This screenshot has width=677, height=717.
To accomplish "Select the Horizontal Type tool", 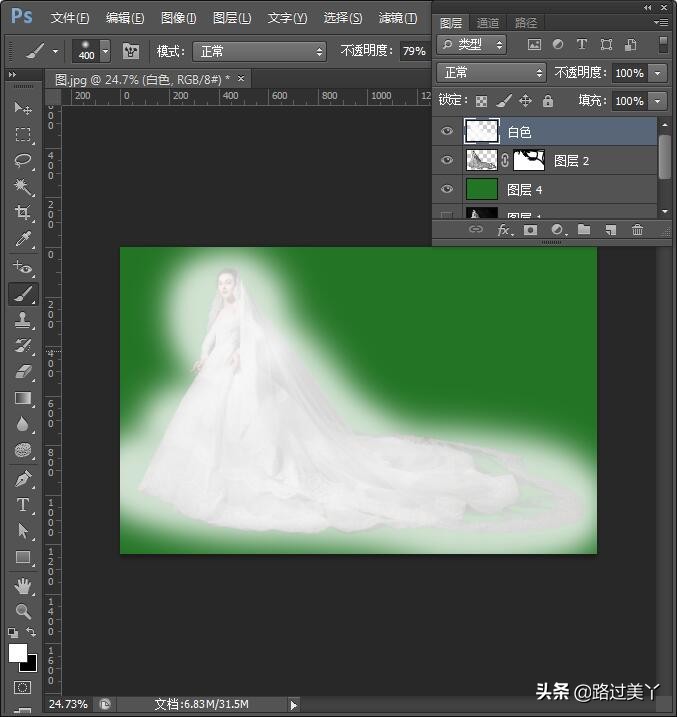I will pos(22,505).
